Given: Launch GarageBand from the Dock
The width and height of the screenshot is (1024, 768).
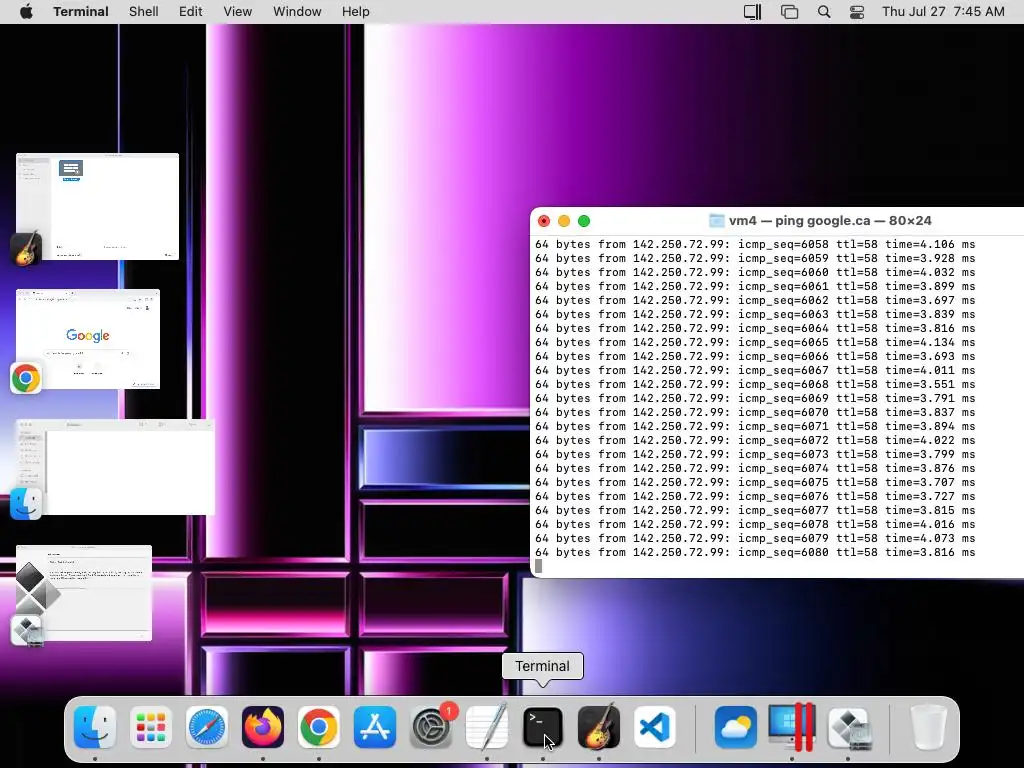Looking at the screenshot, I should point(599,727).
